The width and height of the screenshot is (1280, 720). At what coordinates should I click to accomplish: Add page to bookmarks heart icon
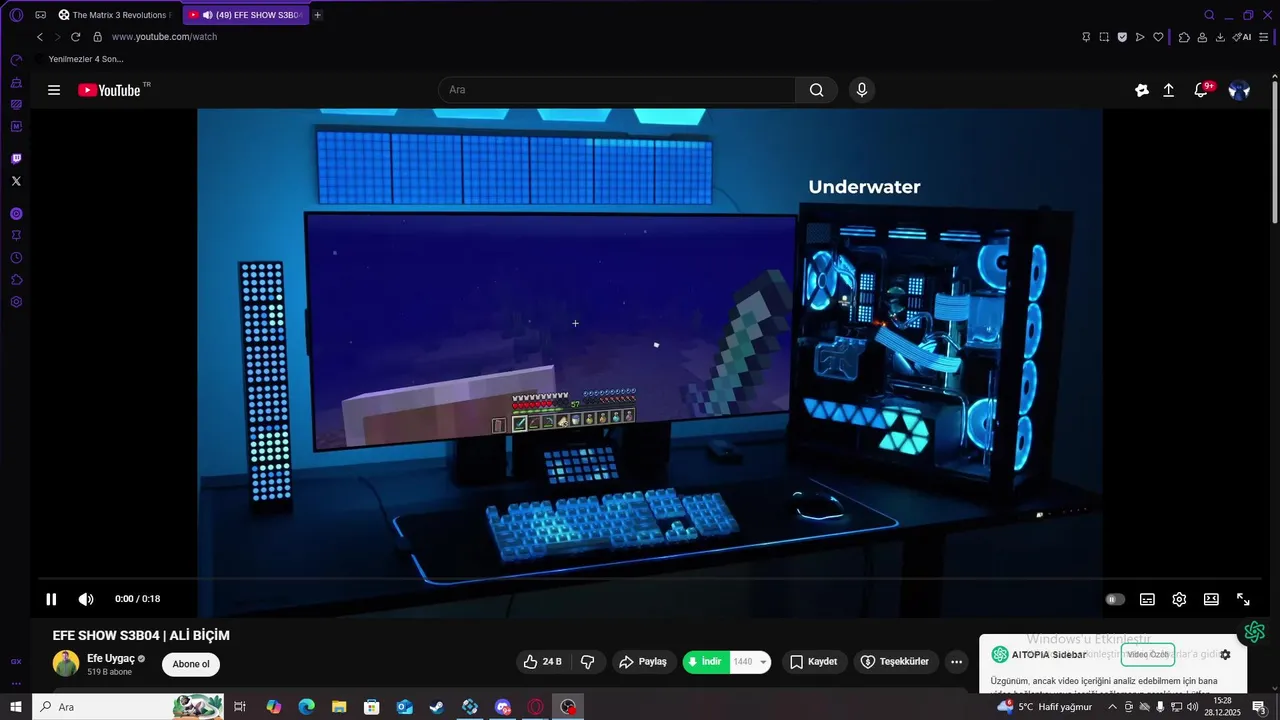[1158, 37]
